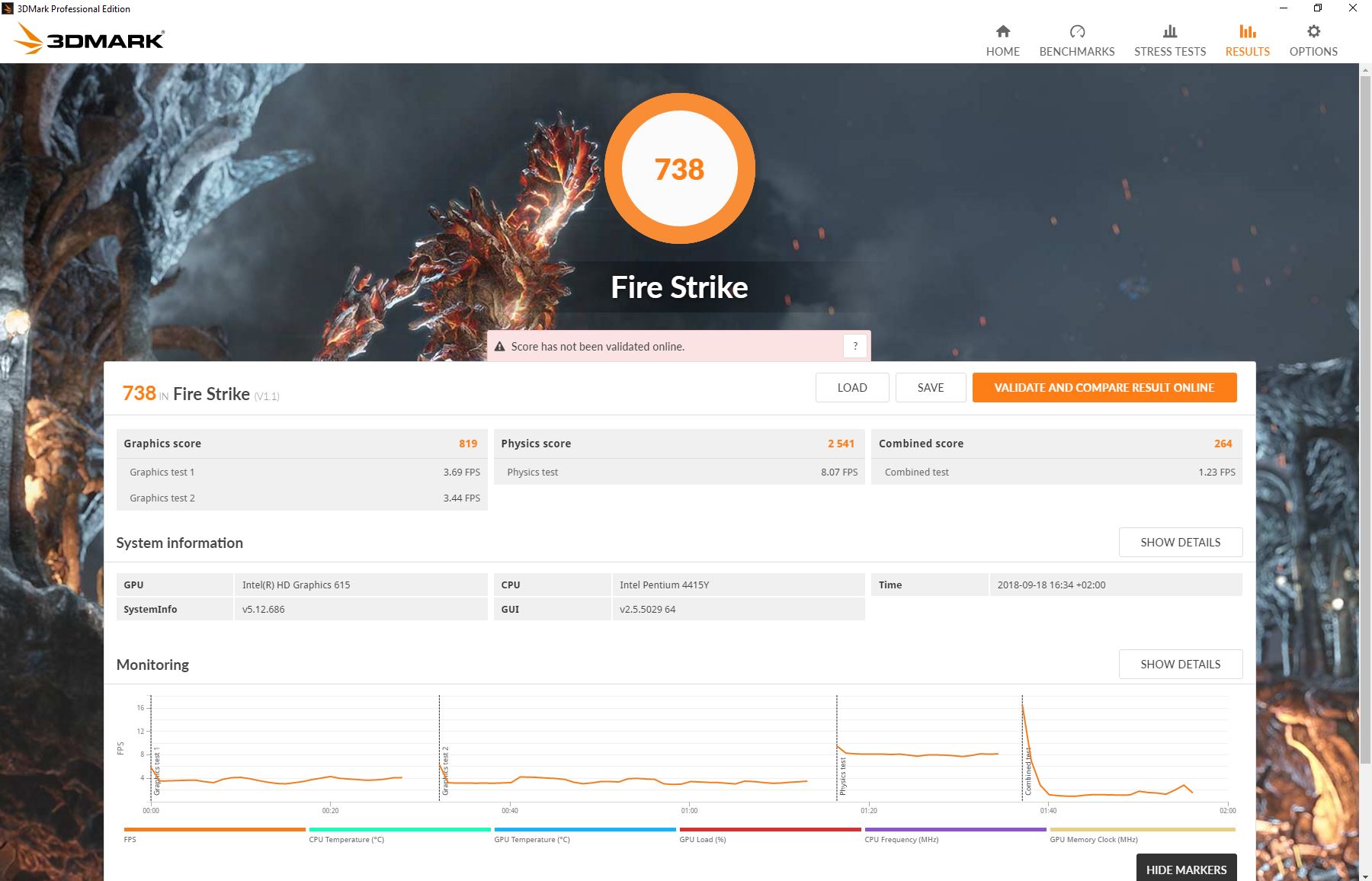Show details for Monitoring
Screen dimensions: 1372x881
pos(1181,664)
